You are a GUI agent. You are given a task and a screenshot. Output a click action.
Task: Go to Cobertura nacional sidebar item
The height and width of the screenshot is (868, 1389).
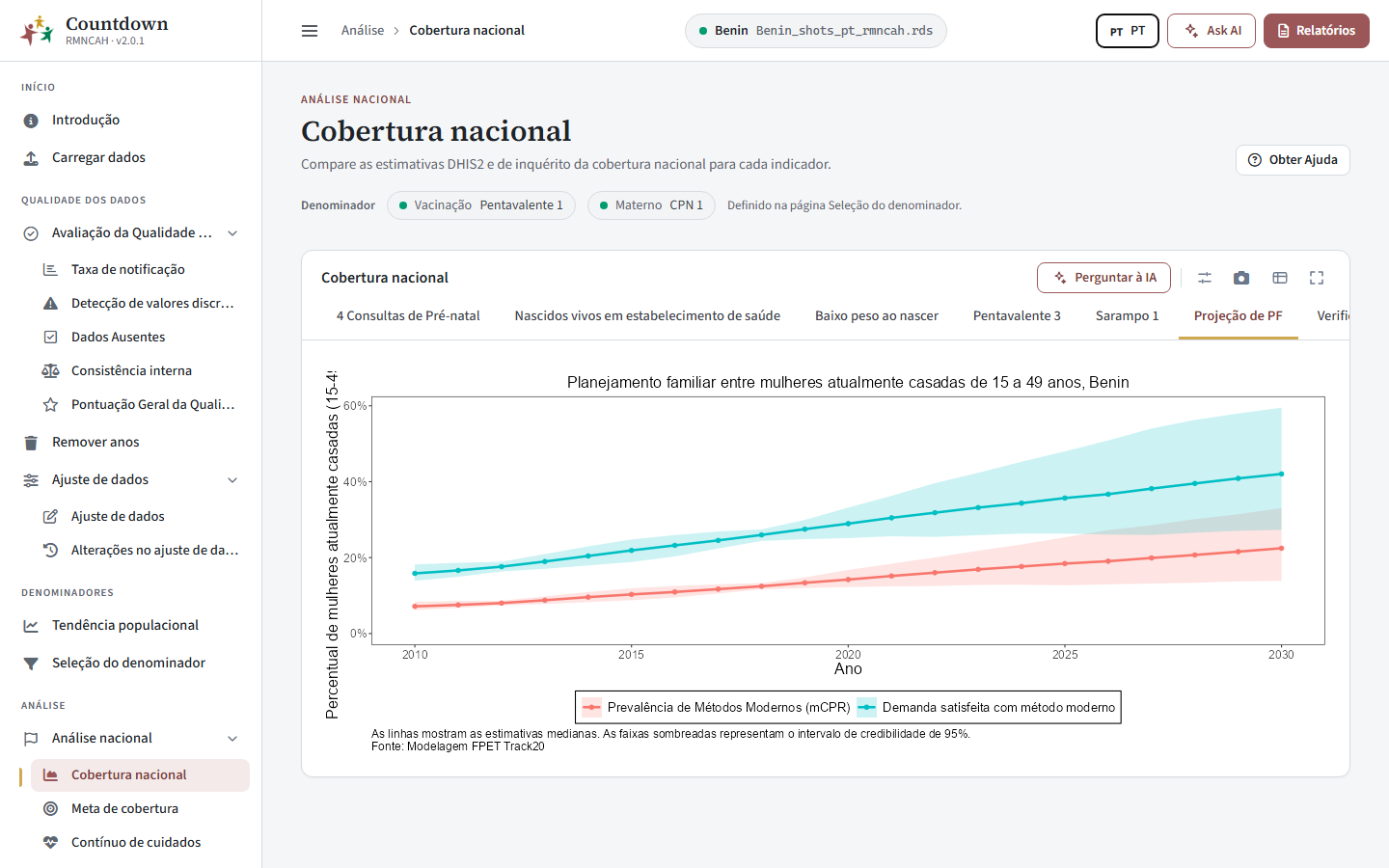point(141,775)
